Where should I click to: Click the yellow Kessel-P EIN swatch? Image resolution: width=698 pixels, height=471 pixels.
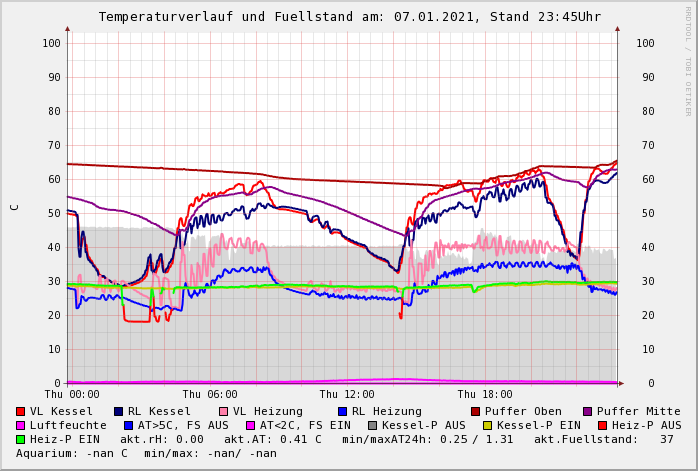click(x=490, y=426)
